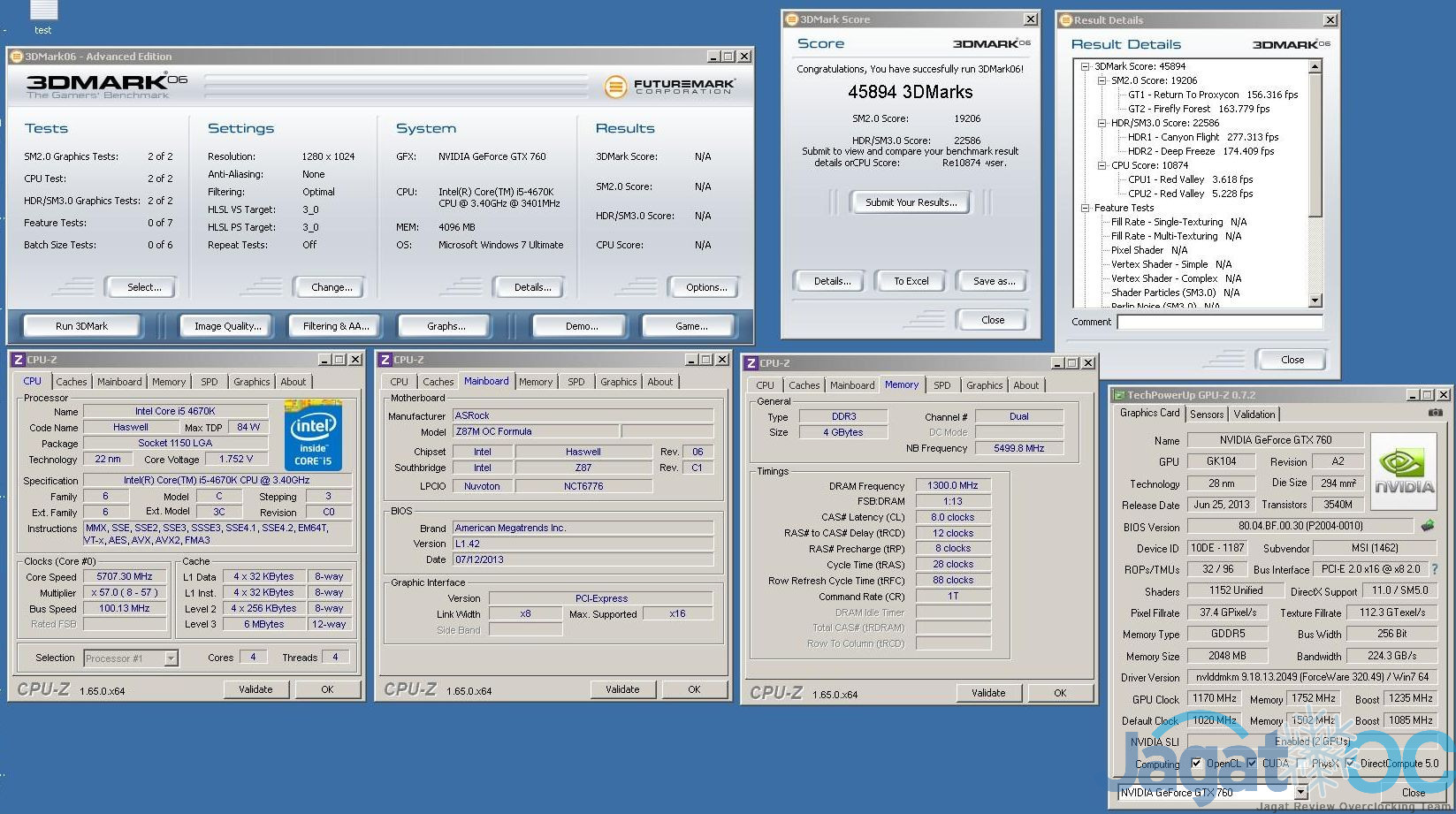Click the NVIDIA logo in GPU-Z
The image size is (1456, 814).
(x=1404, y=470)
